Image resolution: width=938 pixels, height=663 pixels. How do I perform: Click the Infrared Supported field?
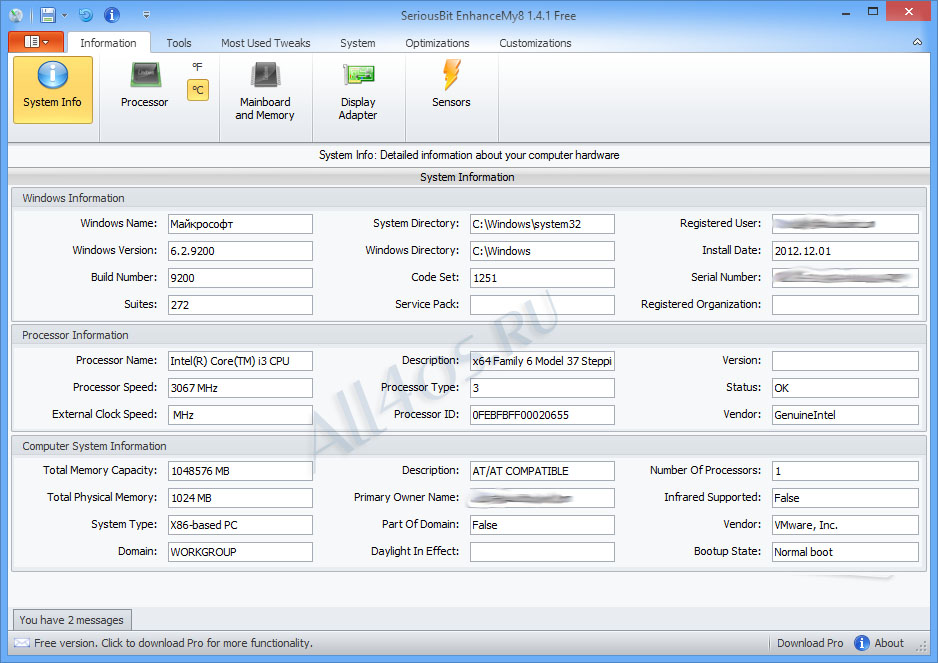[845, 498]
